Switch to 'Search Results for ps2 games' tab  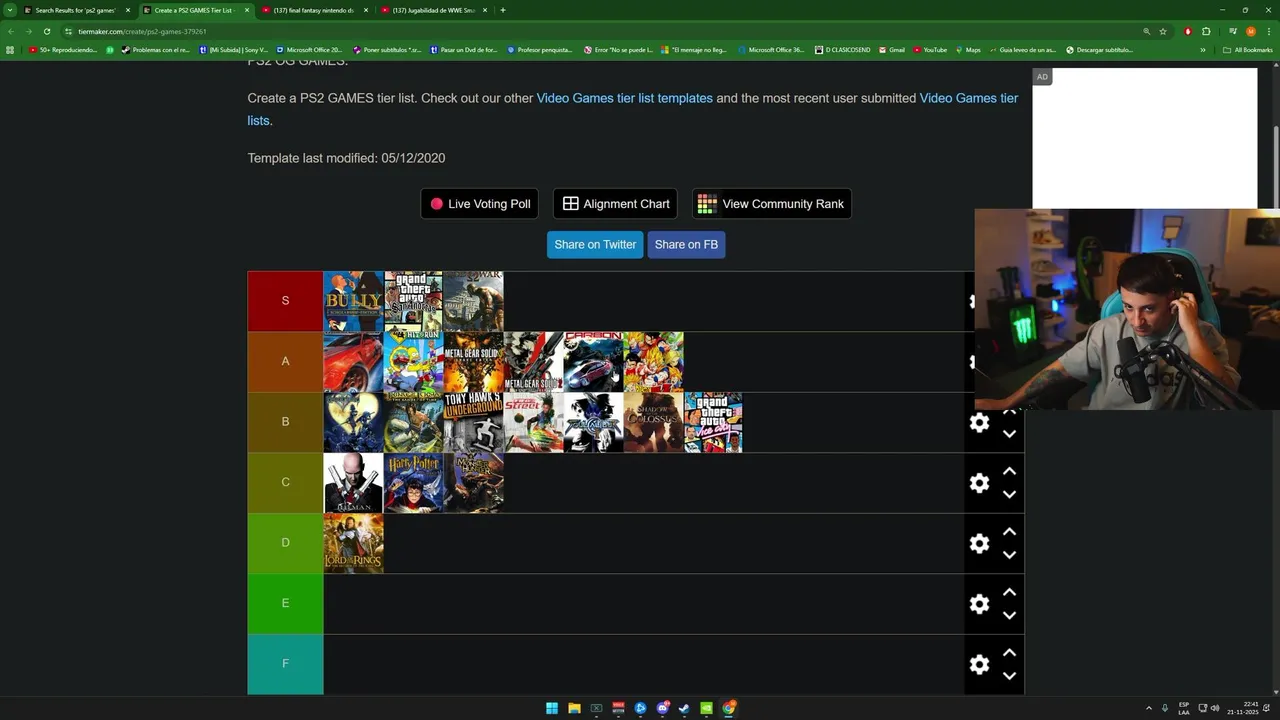click(76, 10)
